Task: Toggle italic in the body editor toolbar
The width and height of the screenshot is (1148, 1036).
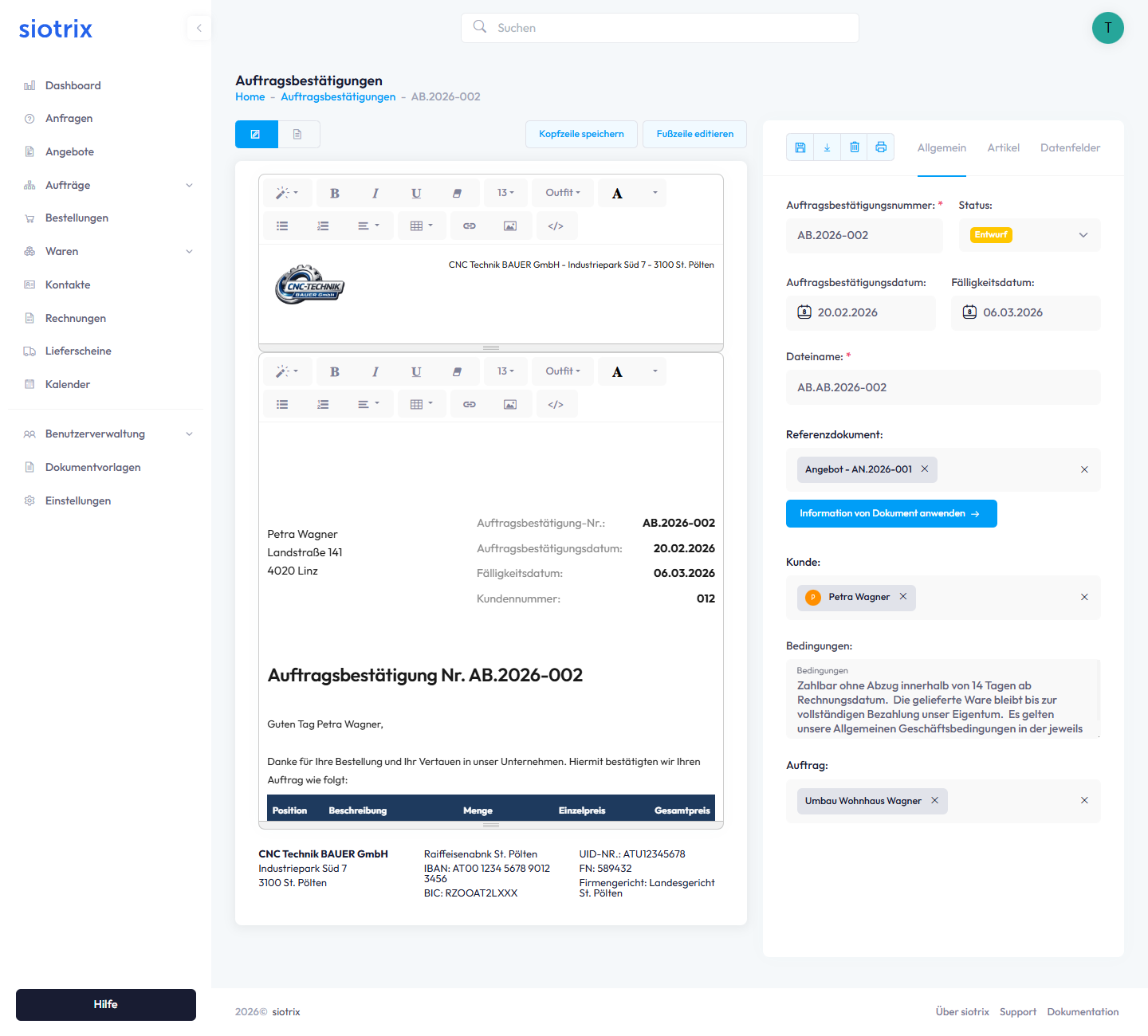Action: tap(375, 372)
